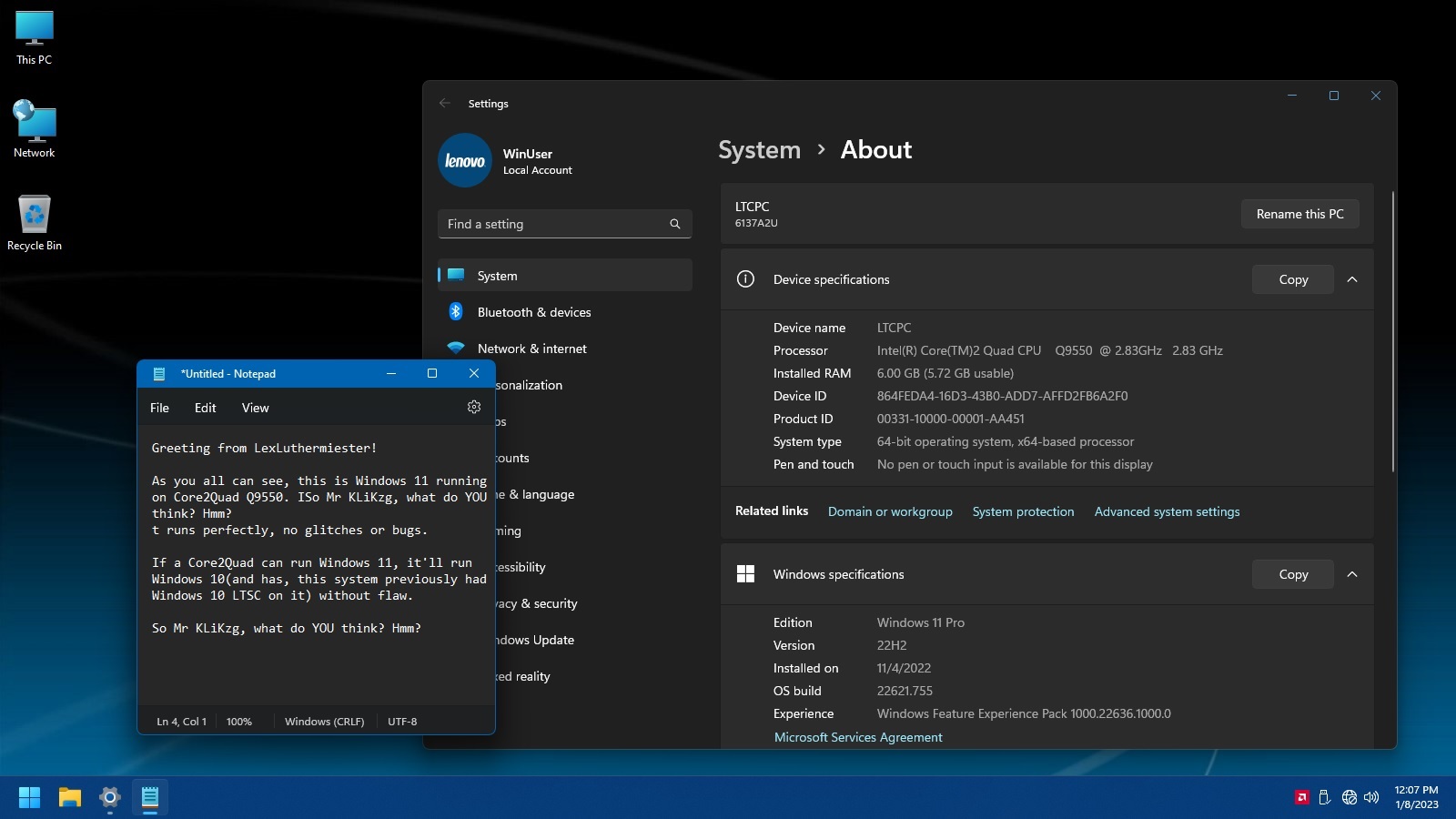Open the Recycle Bin desktop icon
This screenshot has height=819, width=1456.
[35, 223]
